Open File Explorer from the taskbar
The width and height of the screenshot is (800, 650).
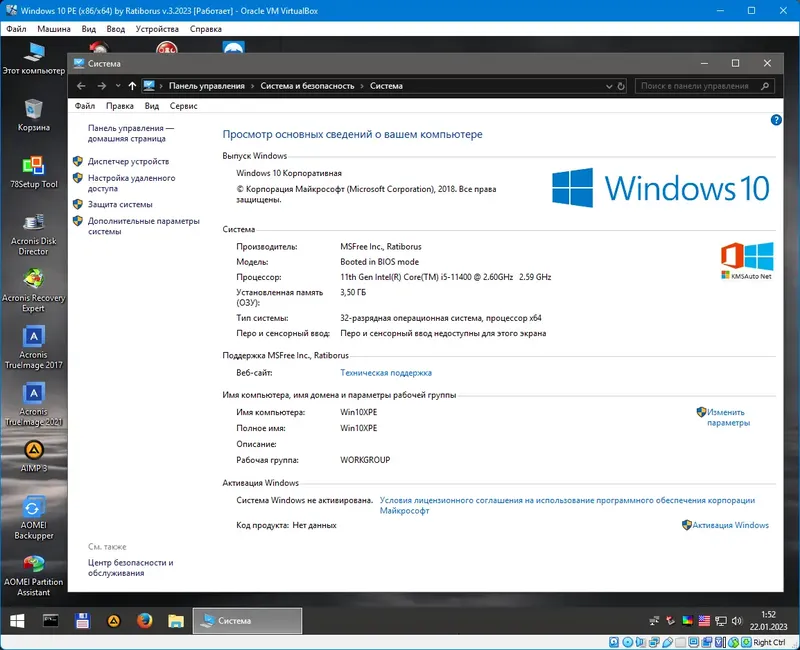point(176,620)
